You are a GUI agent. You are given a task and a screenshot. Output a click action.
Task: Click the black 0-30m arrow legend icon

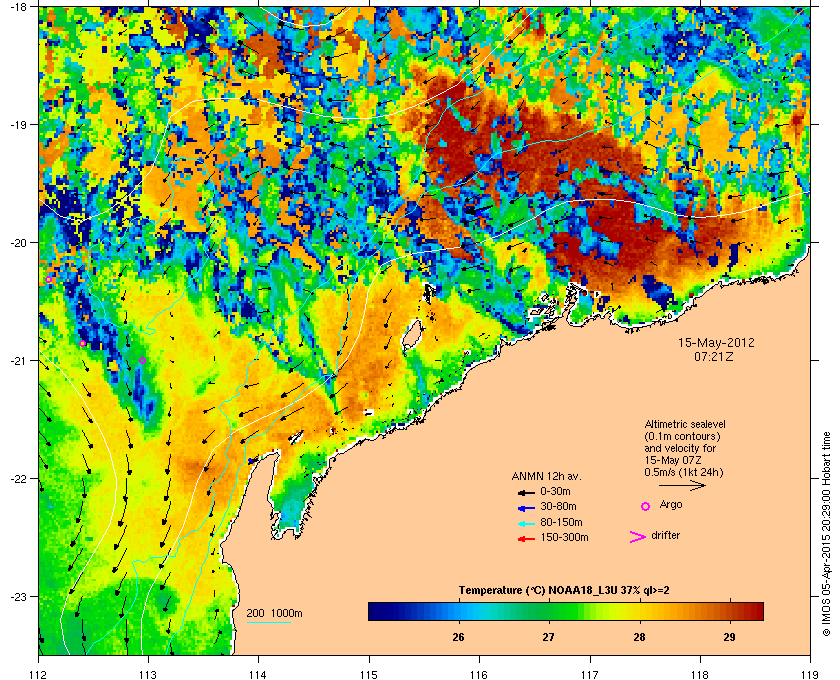coord(526,492)
